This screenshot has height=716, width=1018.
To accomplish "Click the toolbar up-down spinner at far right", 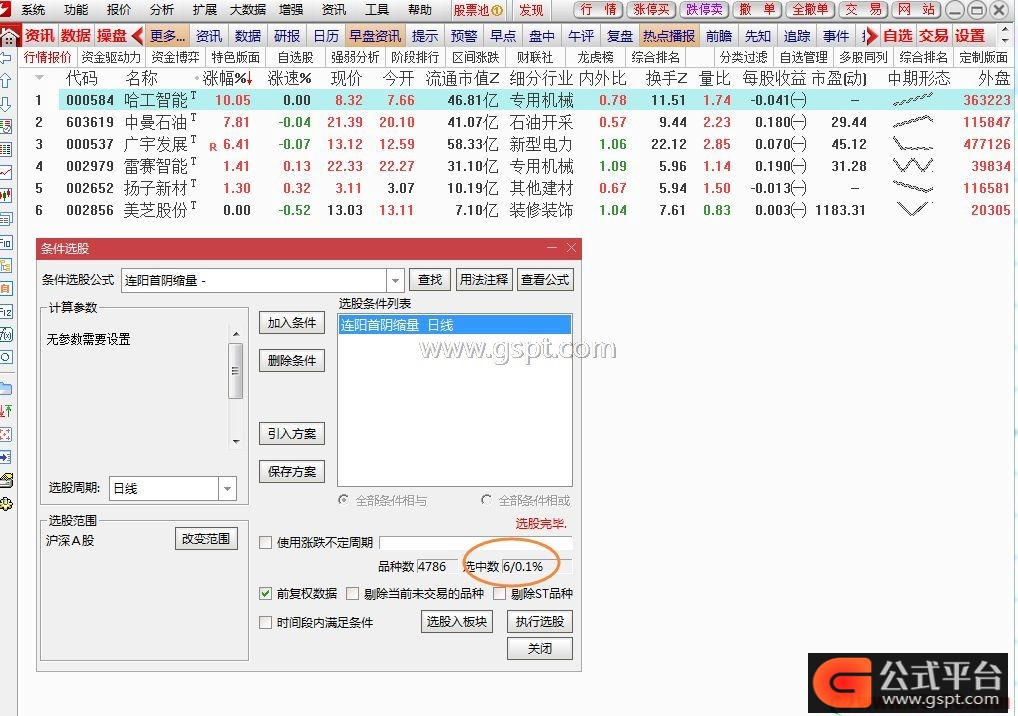I will 1006,36.
